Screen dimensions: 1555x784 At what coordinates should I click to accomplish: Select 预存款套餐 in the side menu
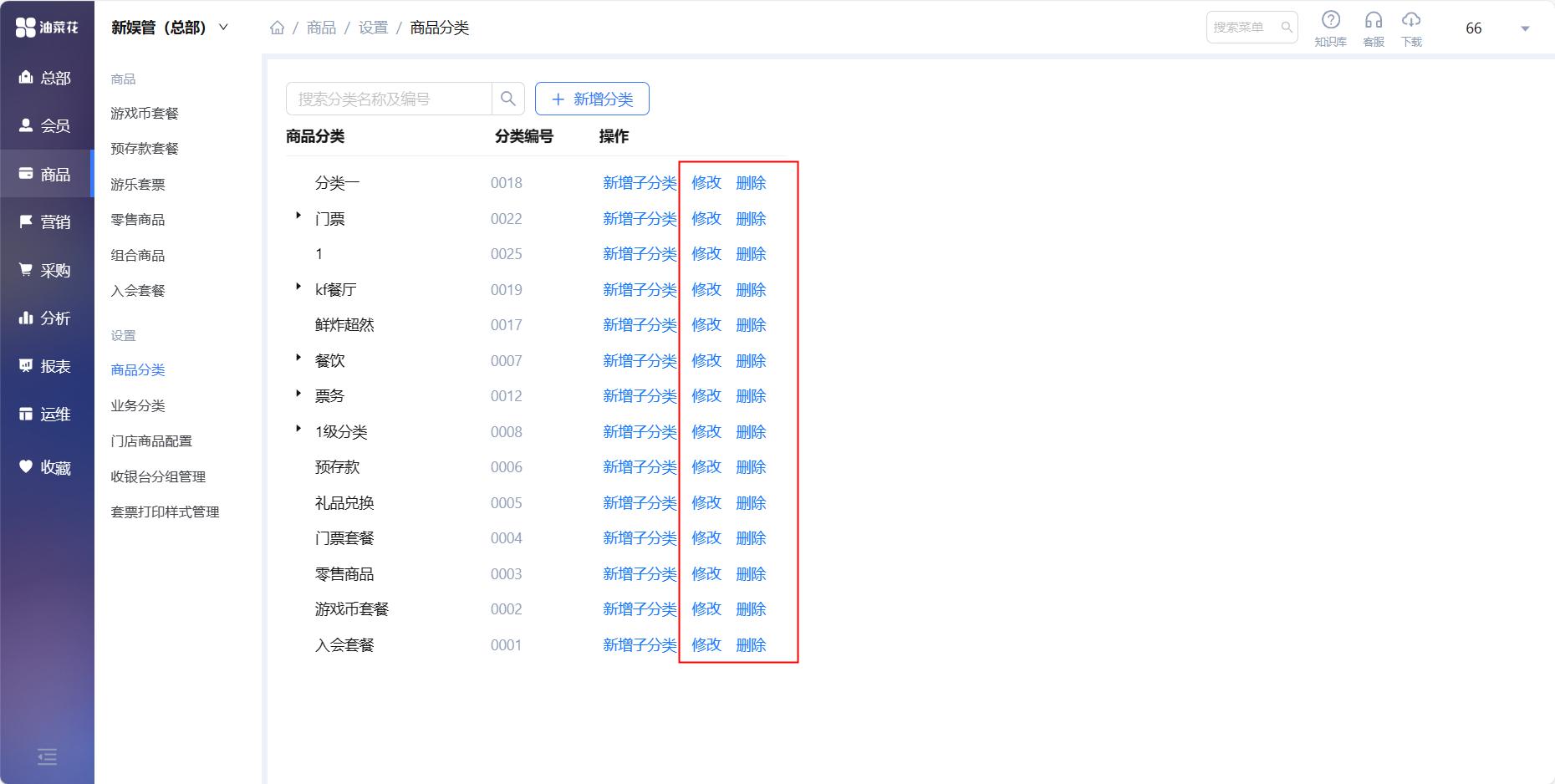click(145, 149)
